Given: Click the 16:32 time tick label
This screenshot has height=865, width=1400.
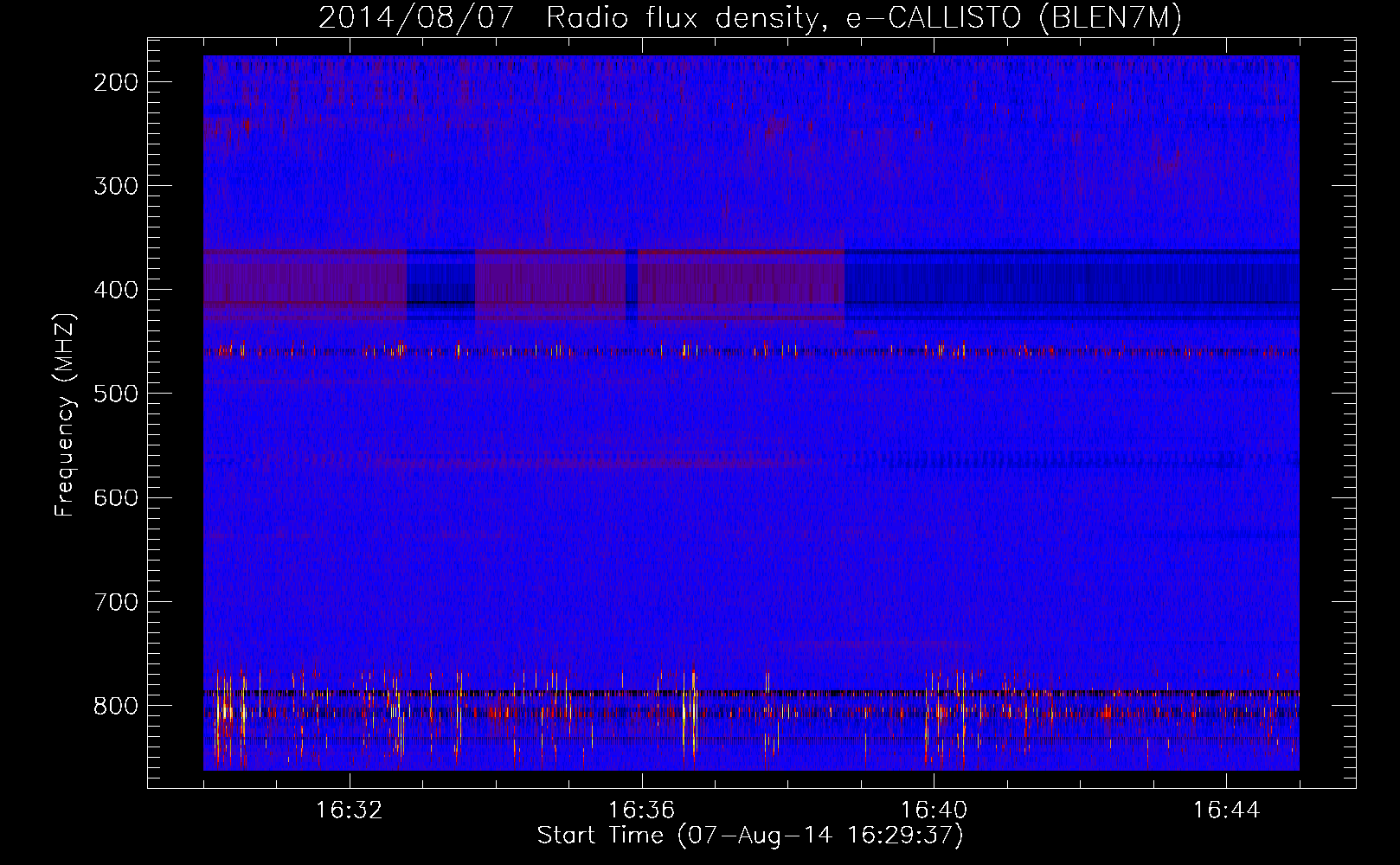Looking at the screenshot, I should (x=350, y=811).
